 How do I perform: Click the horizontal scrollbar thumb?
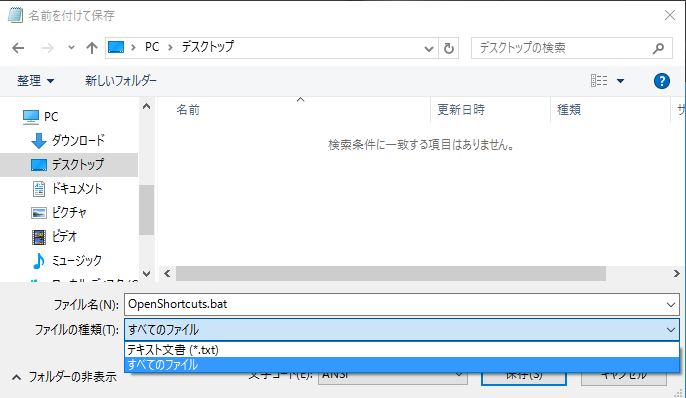coord(391,273)
